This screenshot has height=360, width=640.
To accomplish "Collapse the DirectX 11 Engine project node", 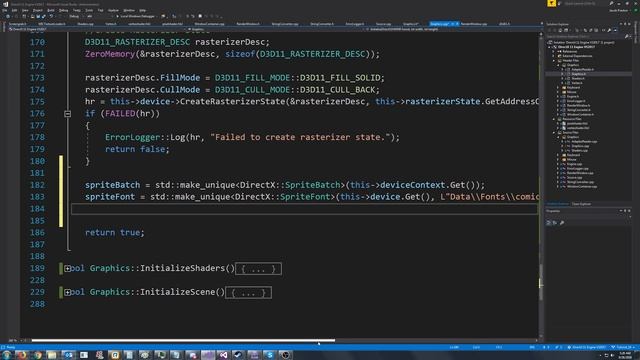I will pos(550,47).
